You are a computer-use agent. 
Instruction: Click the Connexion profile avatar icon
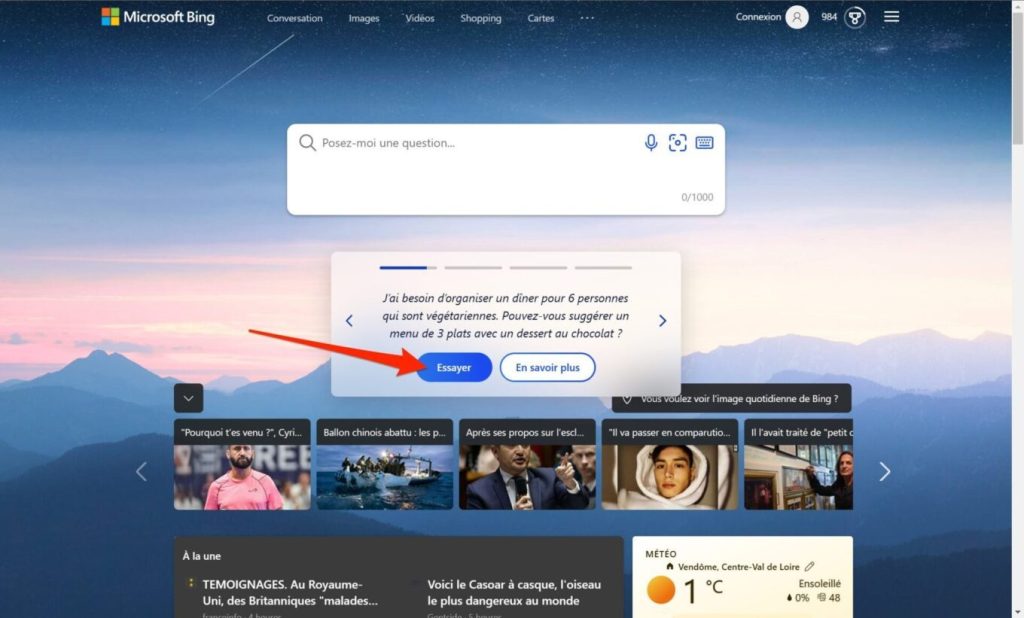[x=796, y=17]
